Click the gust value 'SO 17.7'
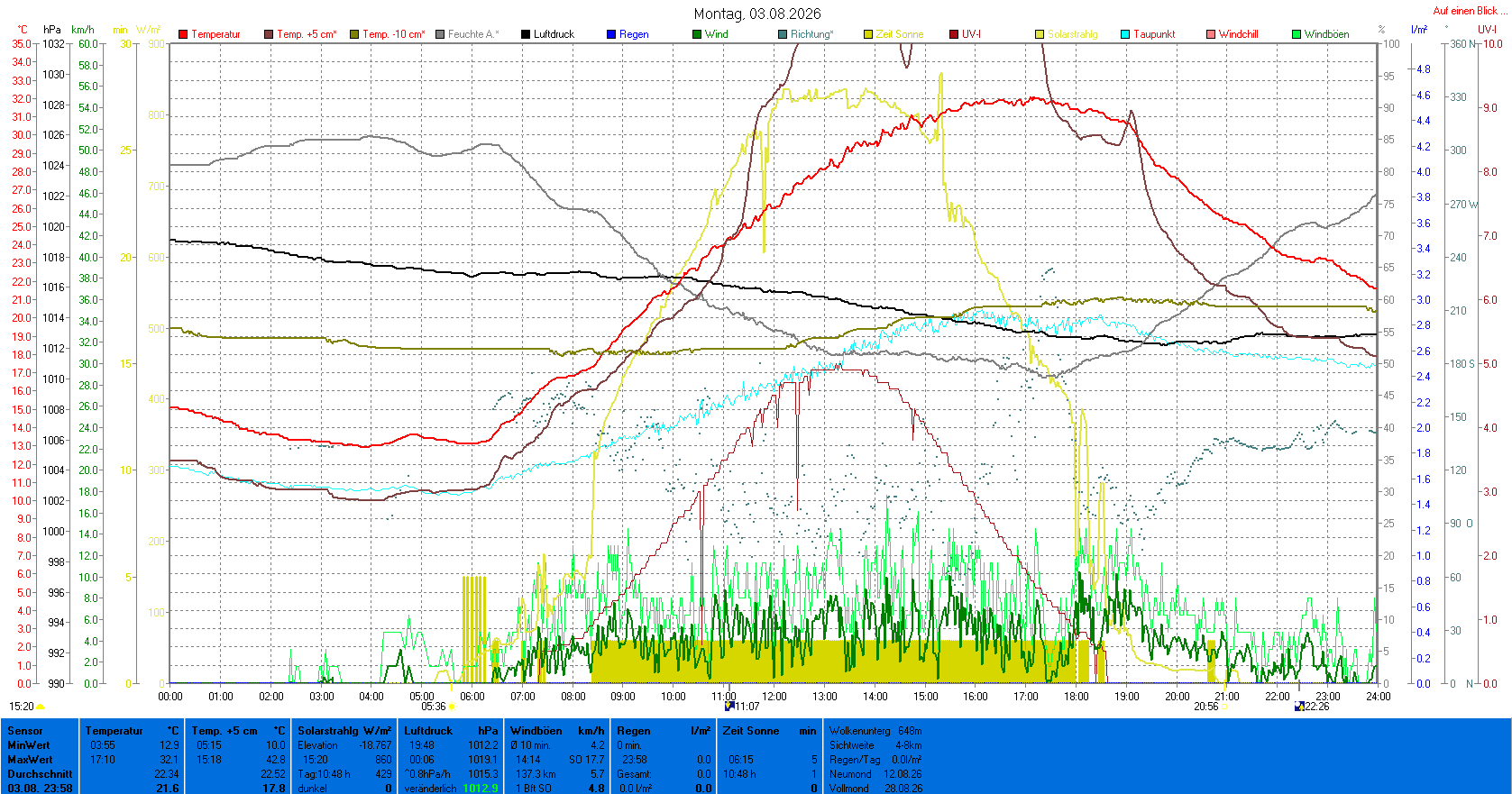The image size is (1512, 794). click(587, 760)
